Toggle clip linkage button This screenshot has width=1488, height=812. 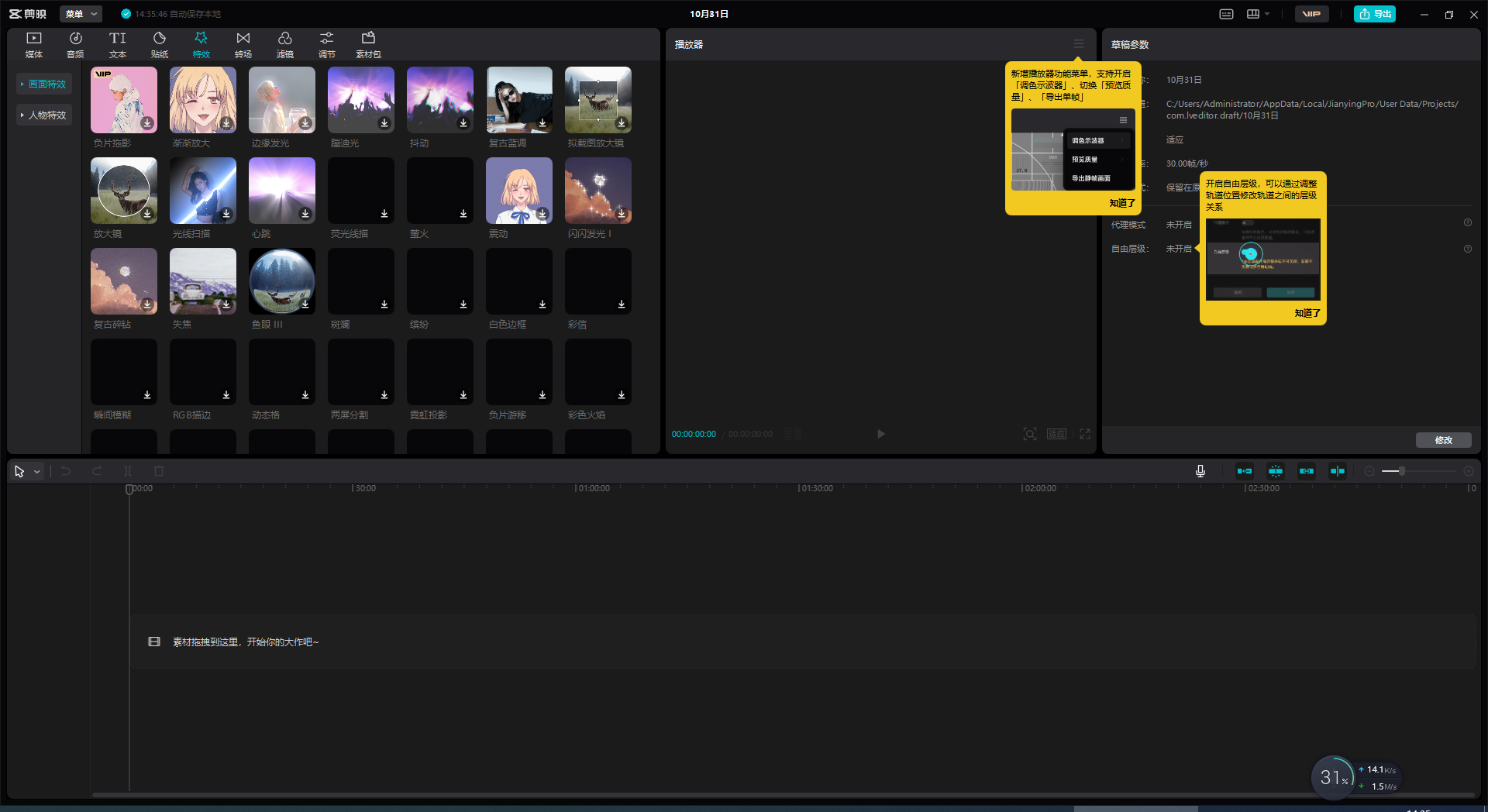tap(1307, 471)
